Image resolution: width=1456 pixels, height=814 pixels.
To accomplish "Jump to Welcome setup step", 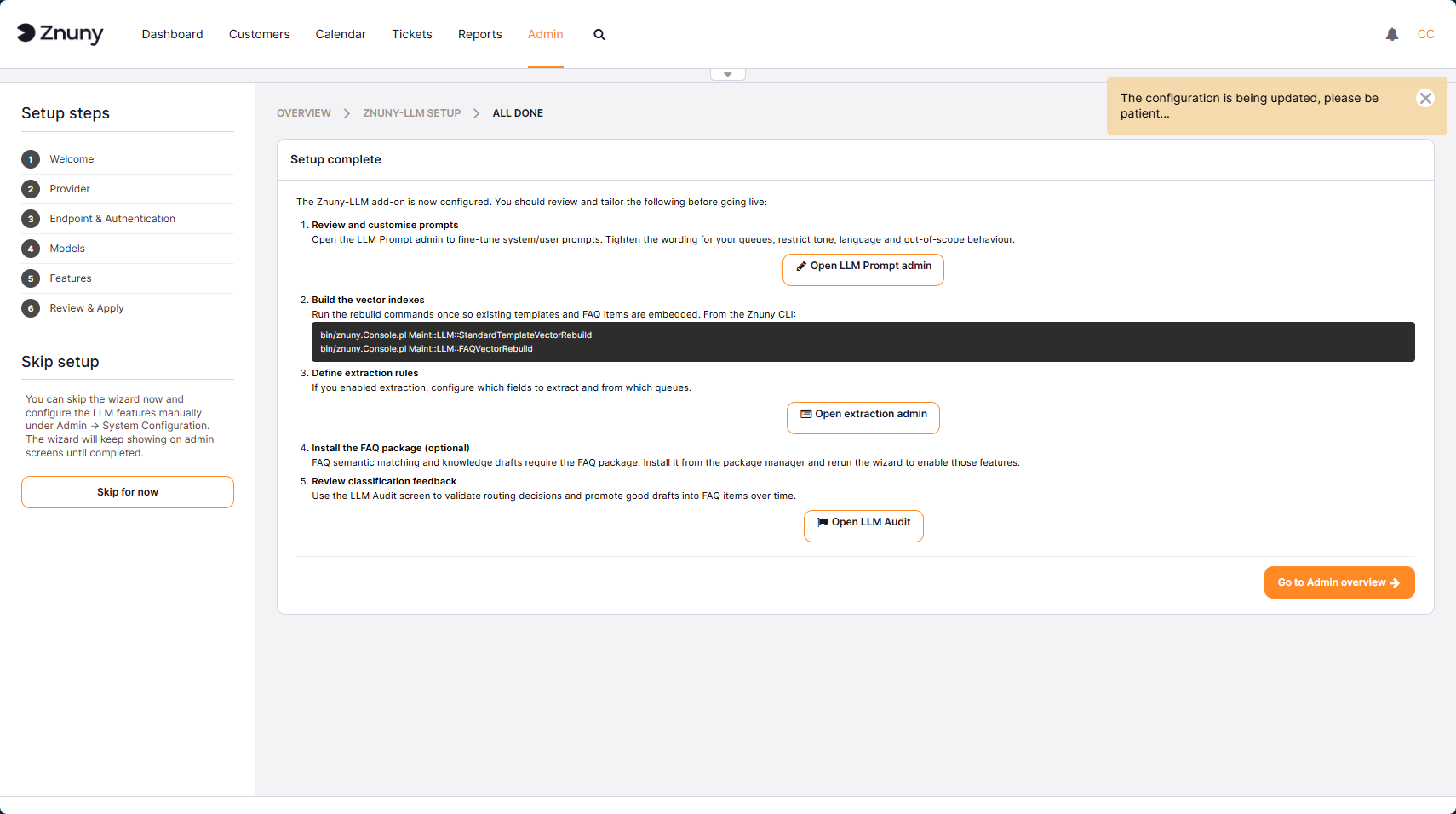I will pos(72,159).
